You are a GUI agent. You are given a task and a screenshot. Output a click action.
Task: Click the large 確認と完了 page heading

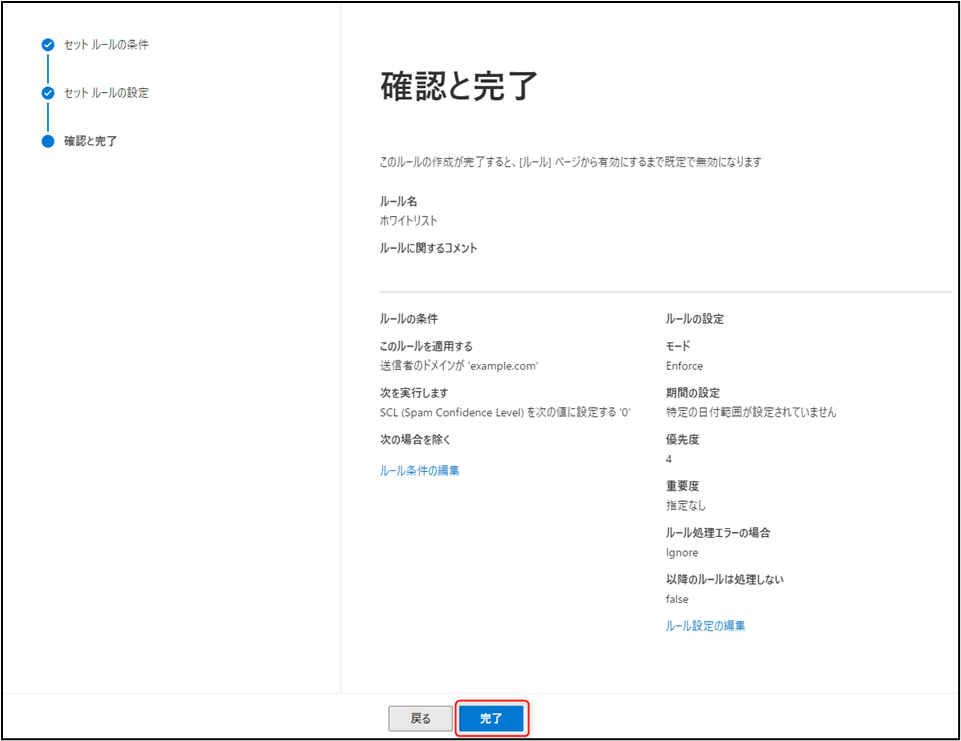click(x=459, y=87)
